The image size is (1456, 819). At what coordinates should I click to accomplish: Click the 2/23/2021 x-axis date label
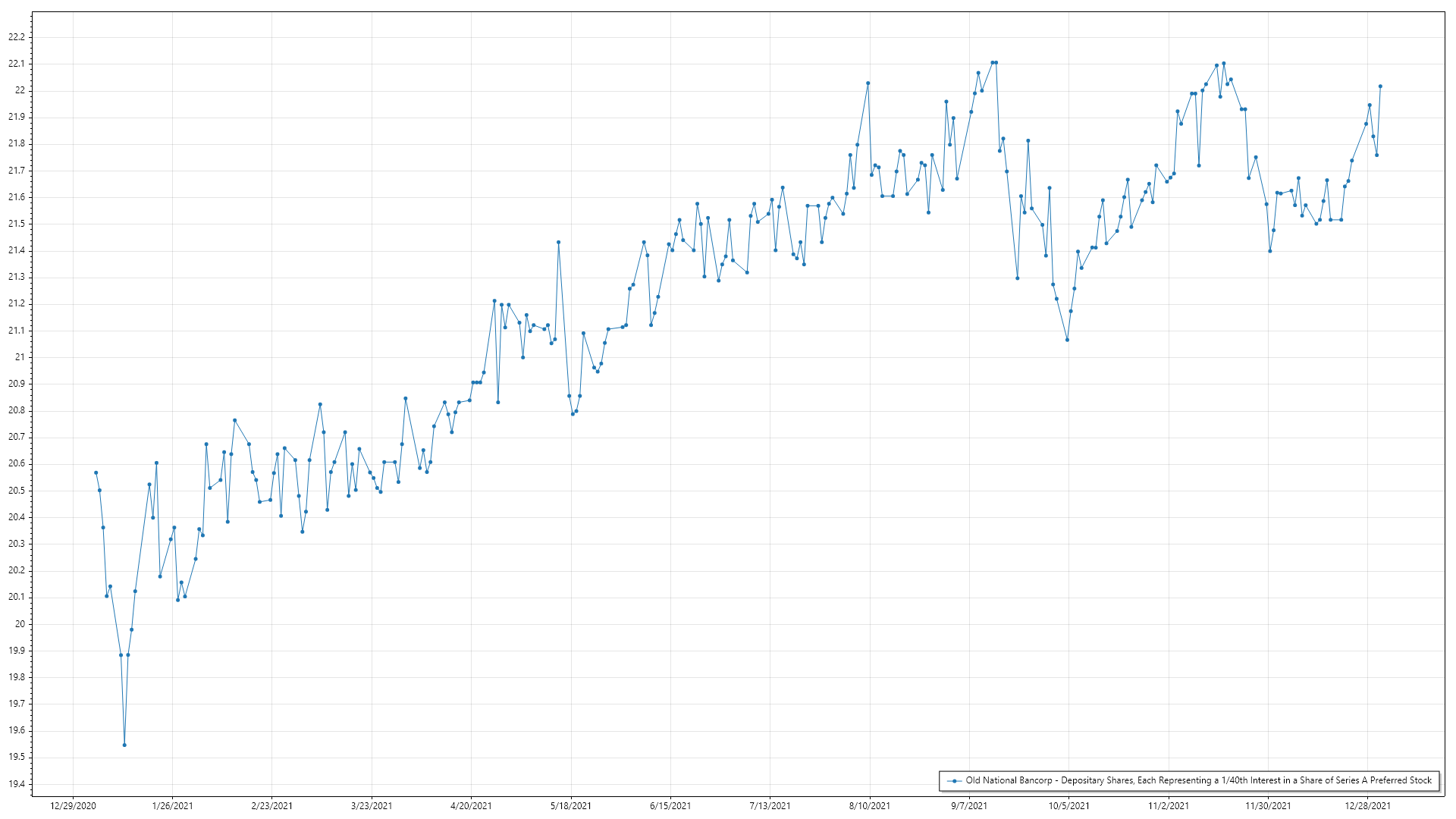coord(272,805)
